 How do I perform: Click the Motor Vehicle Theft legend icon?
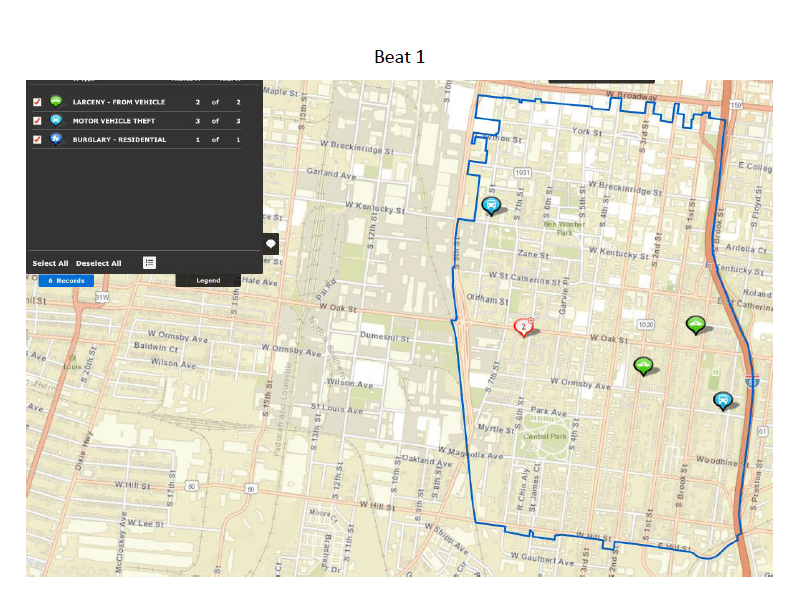tap(56, 120)
